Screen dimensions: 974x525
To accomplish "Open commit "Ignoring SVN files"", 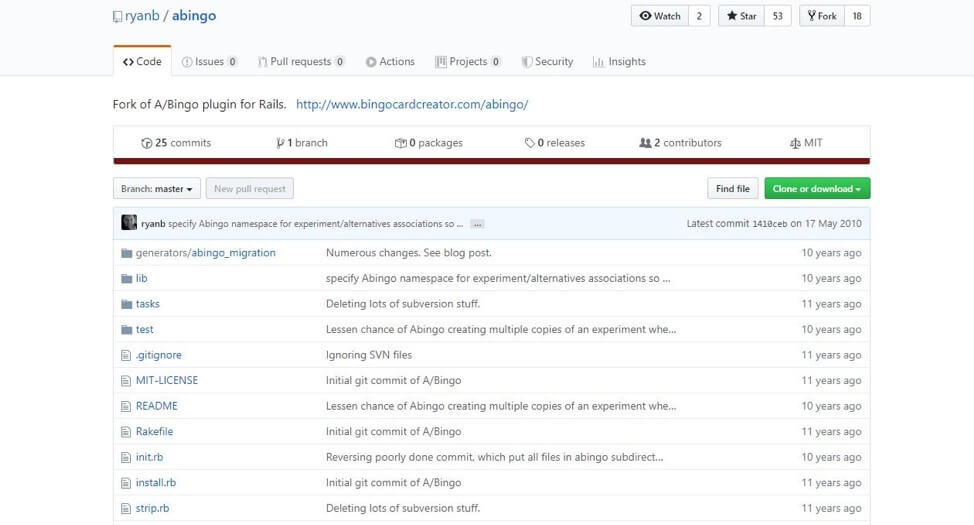I will (x=369, y=355).
